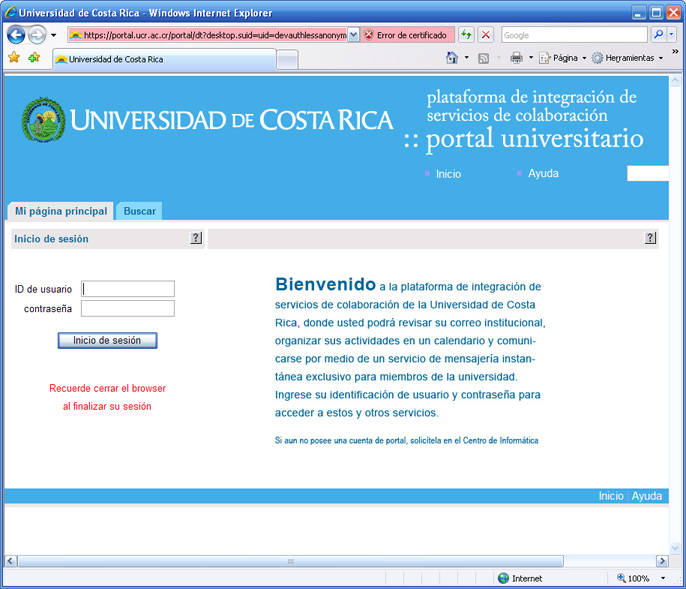686x589 pixels.
Task: Click the horizontal scrollbar thumb
Action: pyautogui.click(x=290, y=561)
